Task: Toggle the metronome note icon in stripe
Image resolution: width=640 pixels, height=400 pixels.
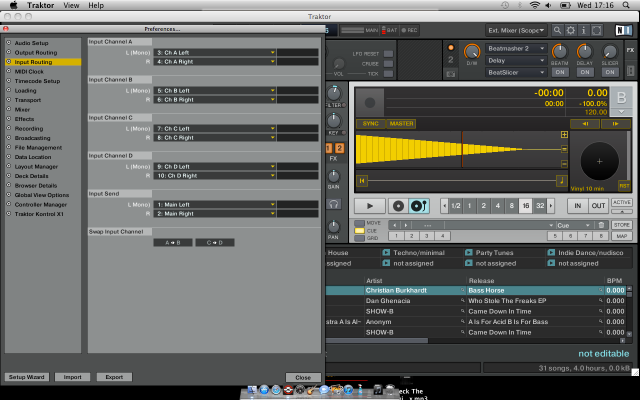Action: pyautogui.click(x=562, y=180)
